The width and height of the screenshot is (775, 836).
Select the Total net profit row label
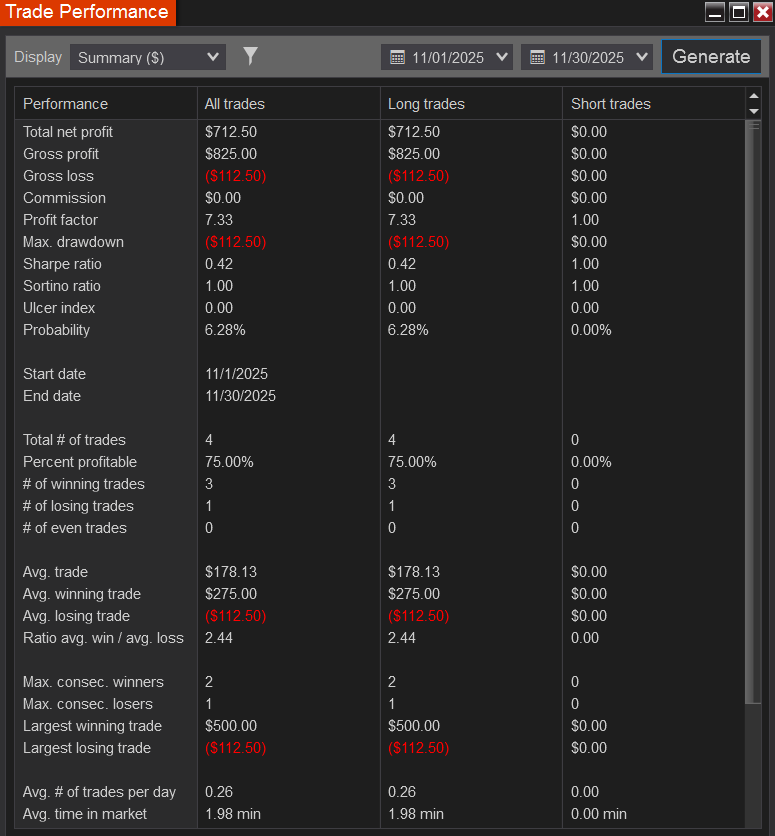(x=68, y=132)
